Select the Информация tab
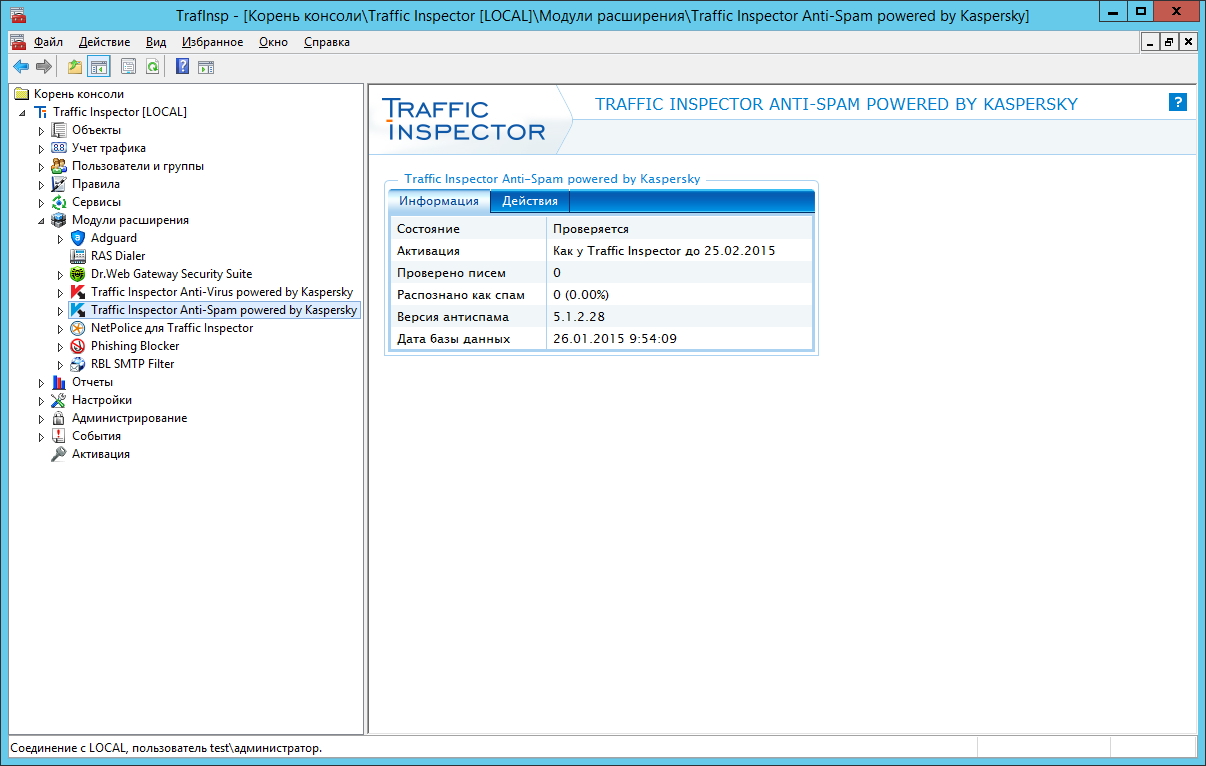 [439, 201]
